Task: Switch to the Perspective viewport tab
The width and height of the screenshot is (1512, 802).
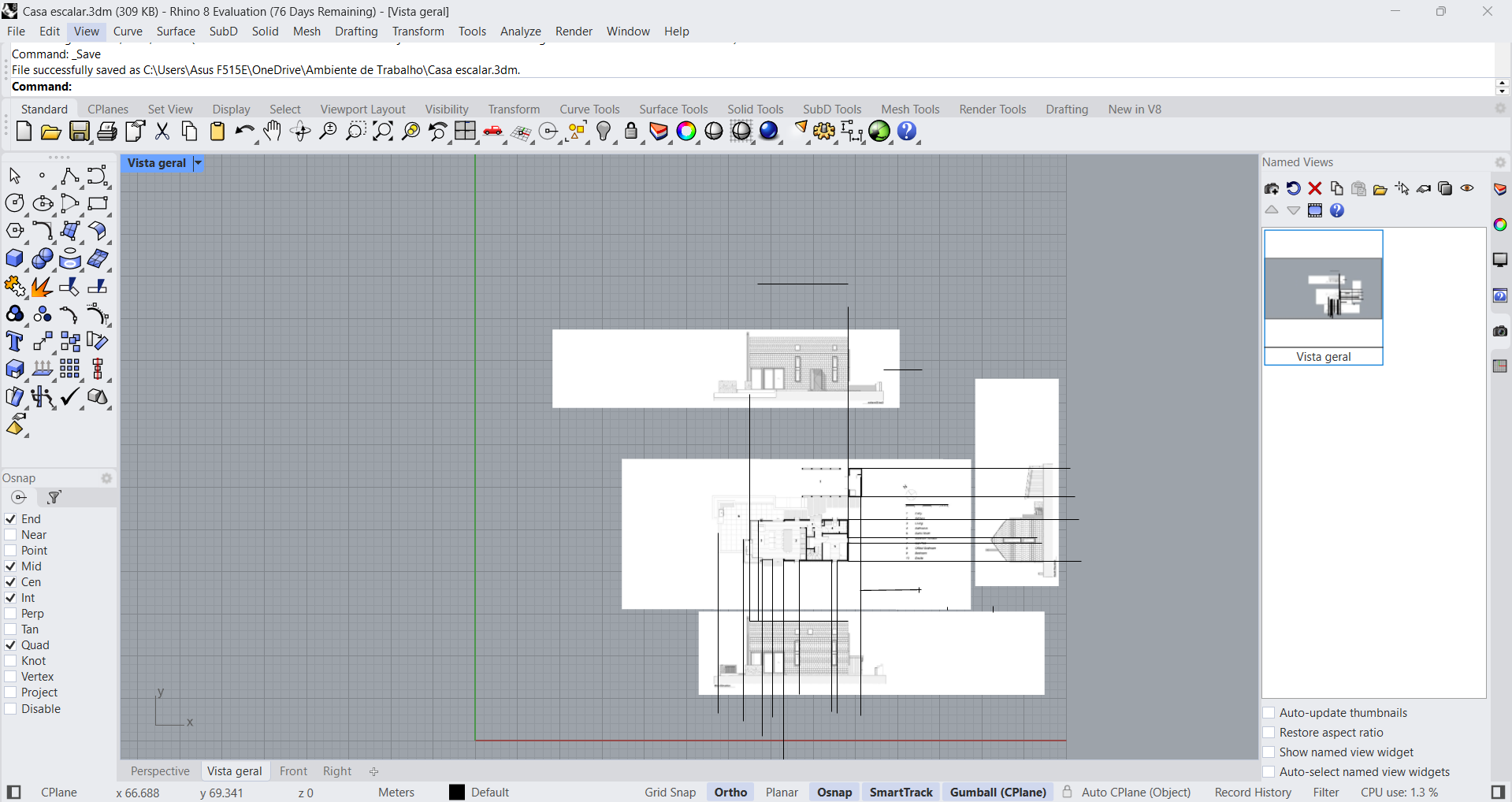Action: pos(160,771)
